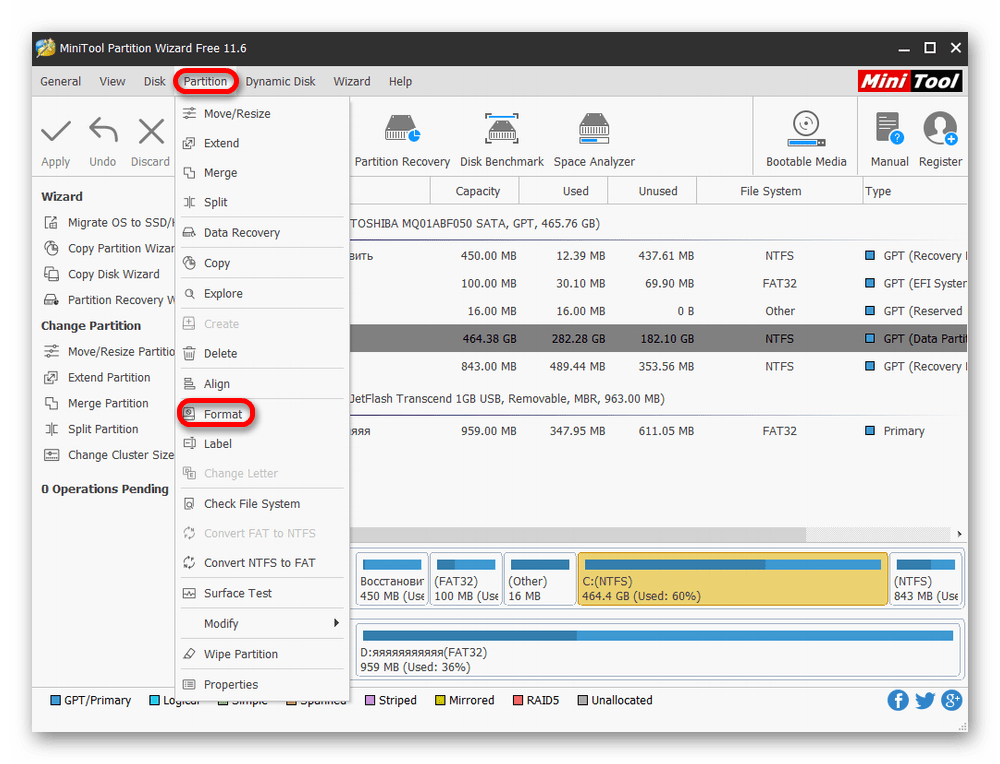This screenshot has width=1000, height=764.
Task: Click horizontal scrollbar right arrow
Action: click(959, 534)
